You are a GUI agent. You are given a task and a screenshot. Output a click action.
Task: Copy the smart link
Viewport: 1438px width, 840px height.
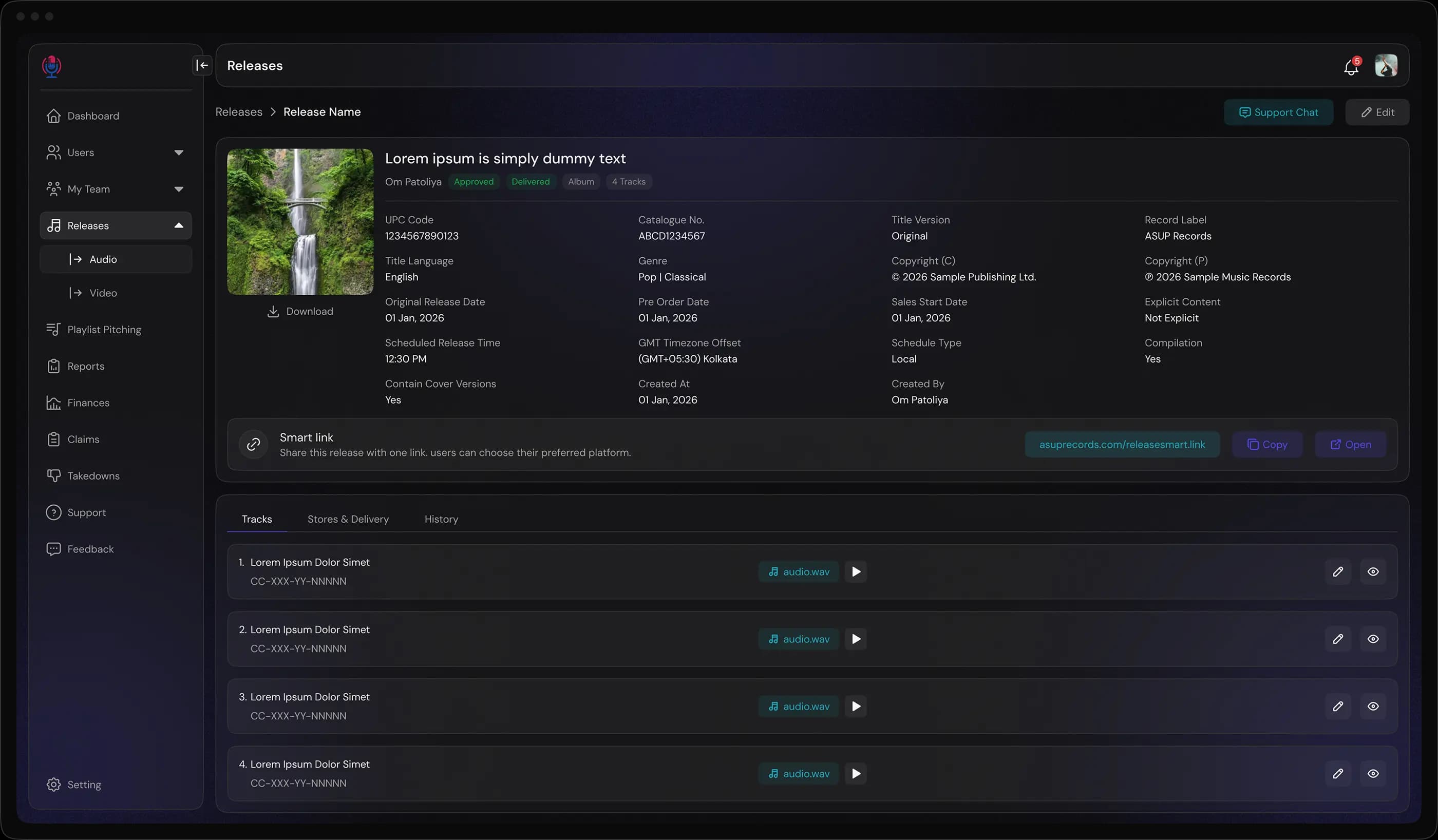pos(1267,445)
